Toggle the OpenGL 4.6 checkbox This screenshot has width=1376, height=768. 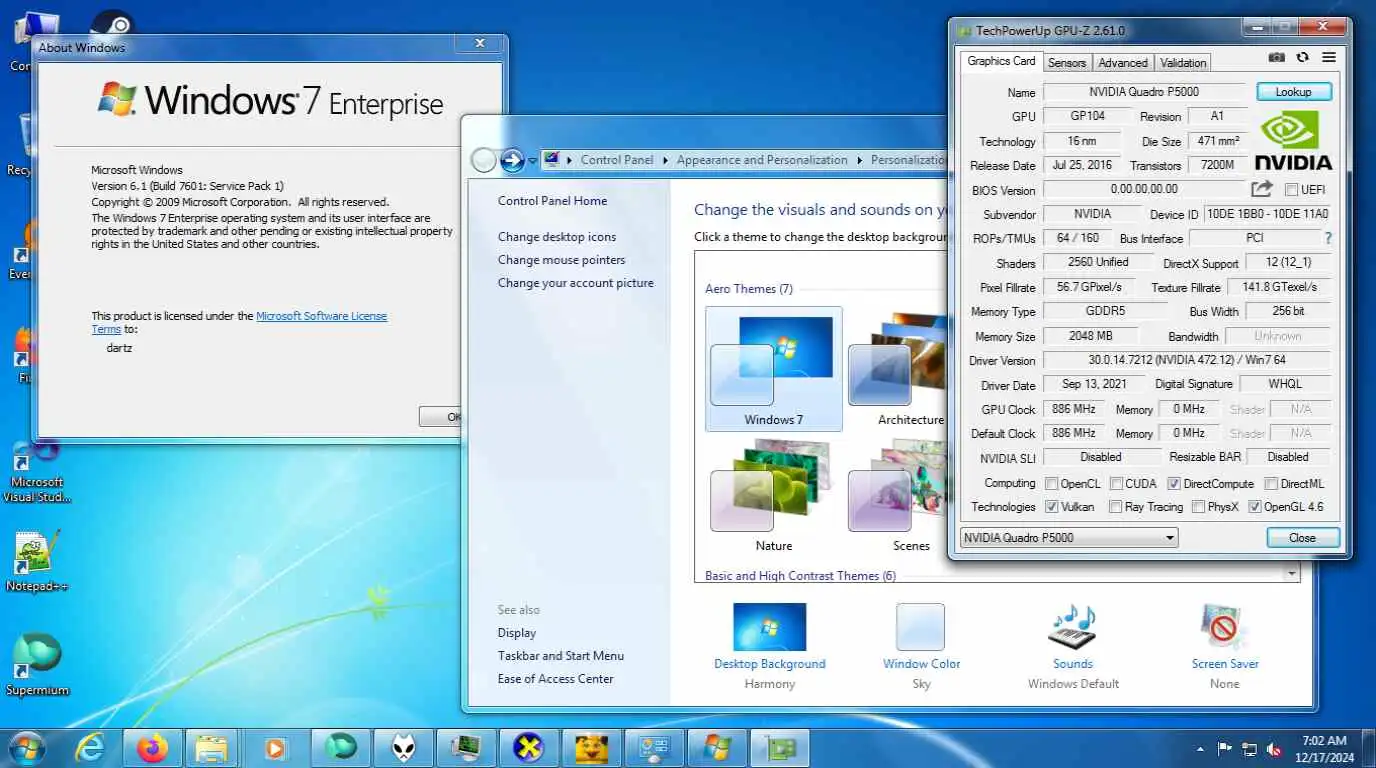[1255, 507]
